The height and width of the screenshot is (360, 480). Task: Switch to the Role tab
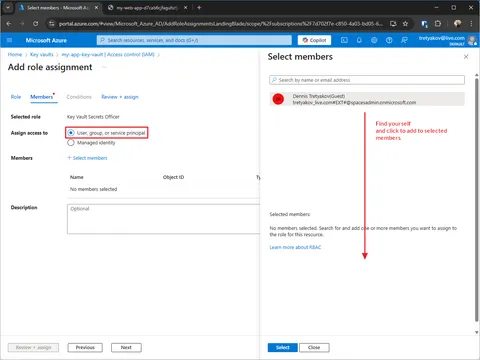(16, 97)
